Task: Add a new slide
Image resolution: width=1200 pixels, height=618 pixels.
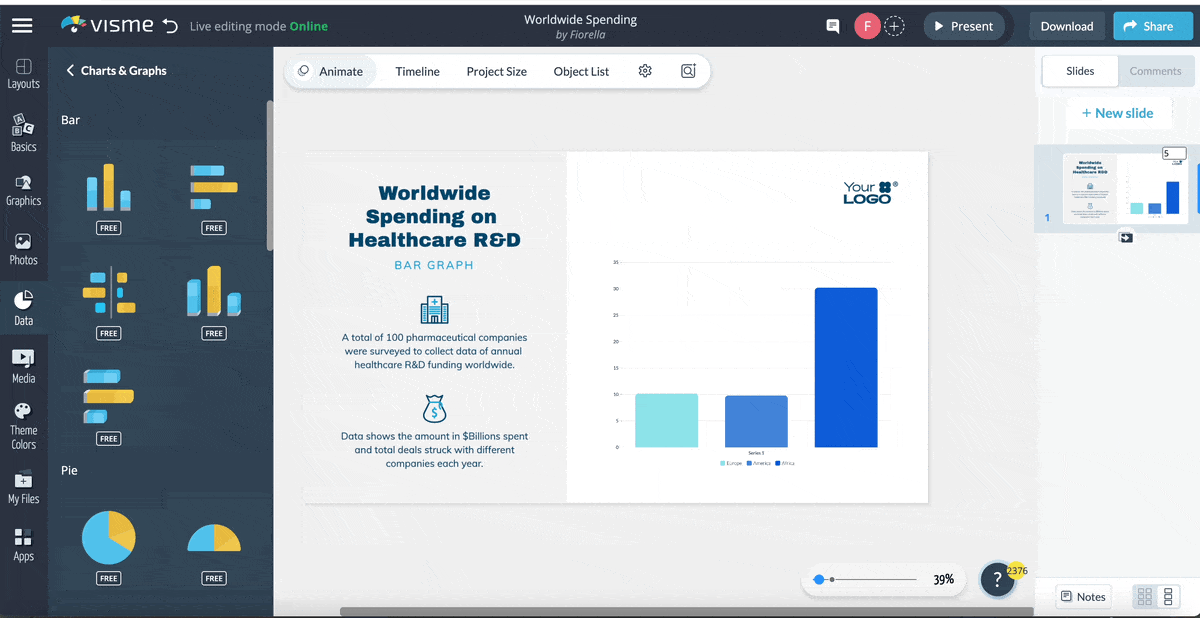Action: [x=1117, y=113]
